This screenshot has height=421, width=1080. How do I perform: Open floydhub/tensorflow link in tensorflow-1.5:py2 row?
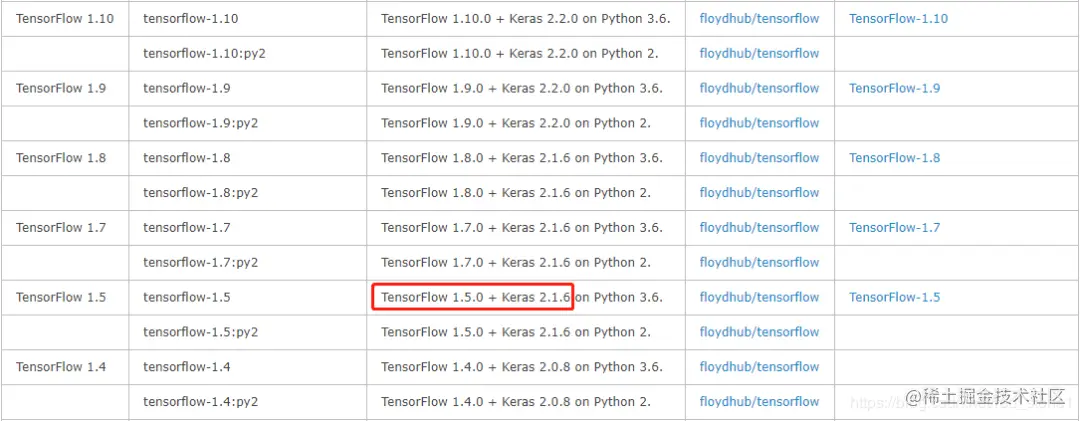[759, 331]
